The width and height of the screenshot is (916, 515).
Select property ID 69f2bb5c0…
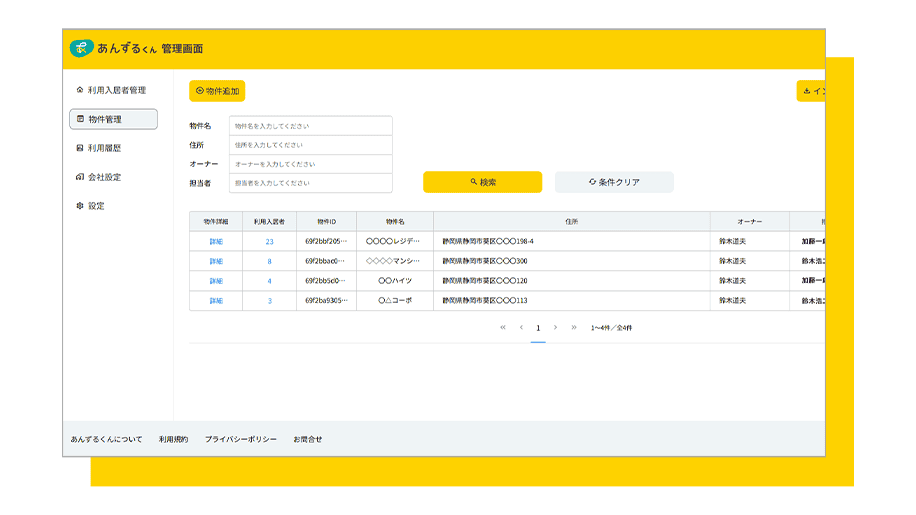325,281
